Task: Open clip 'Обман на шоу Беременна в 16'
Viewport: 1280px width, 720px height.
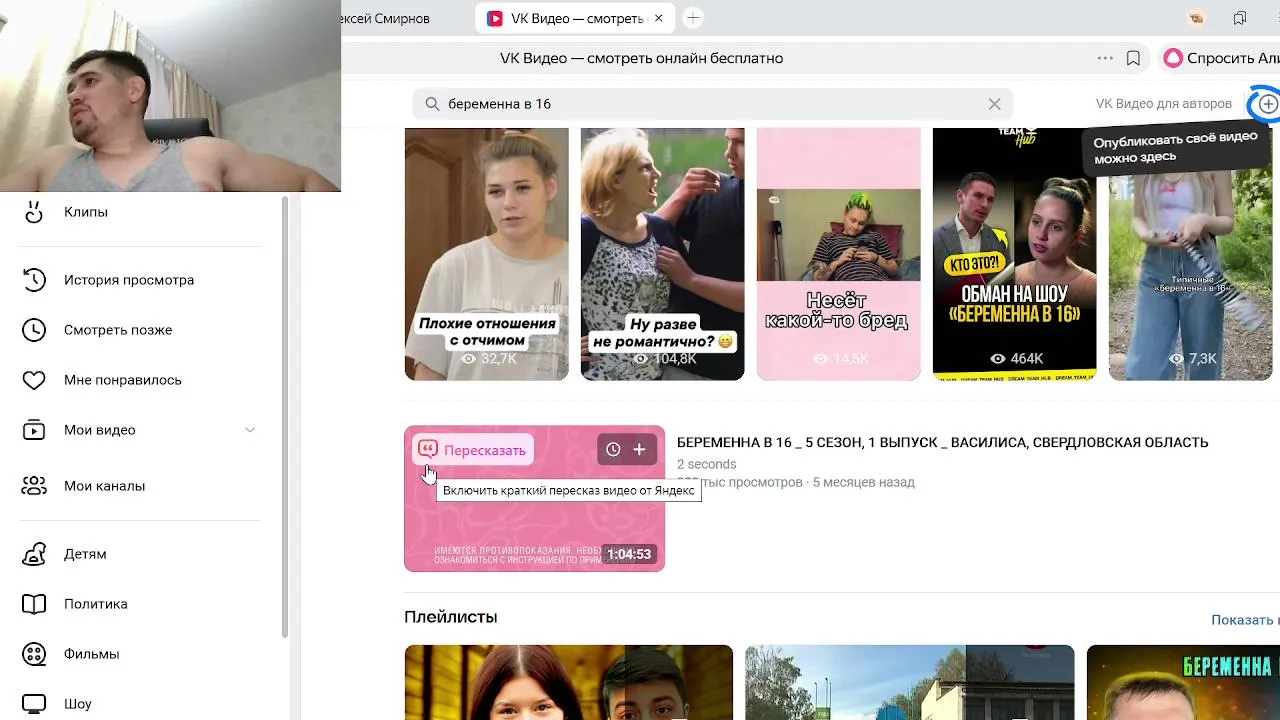Action: [x=1014, y=254]
